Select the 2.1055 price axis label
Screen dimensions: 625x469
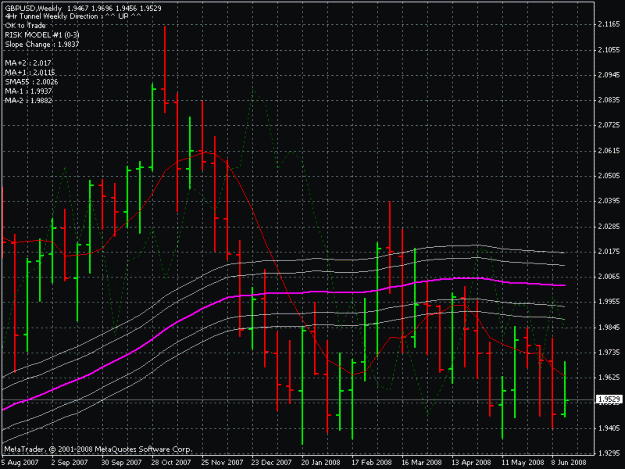pyautogui.click(x=609, y=49)
